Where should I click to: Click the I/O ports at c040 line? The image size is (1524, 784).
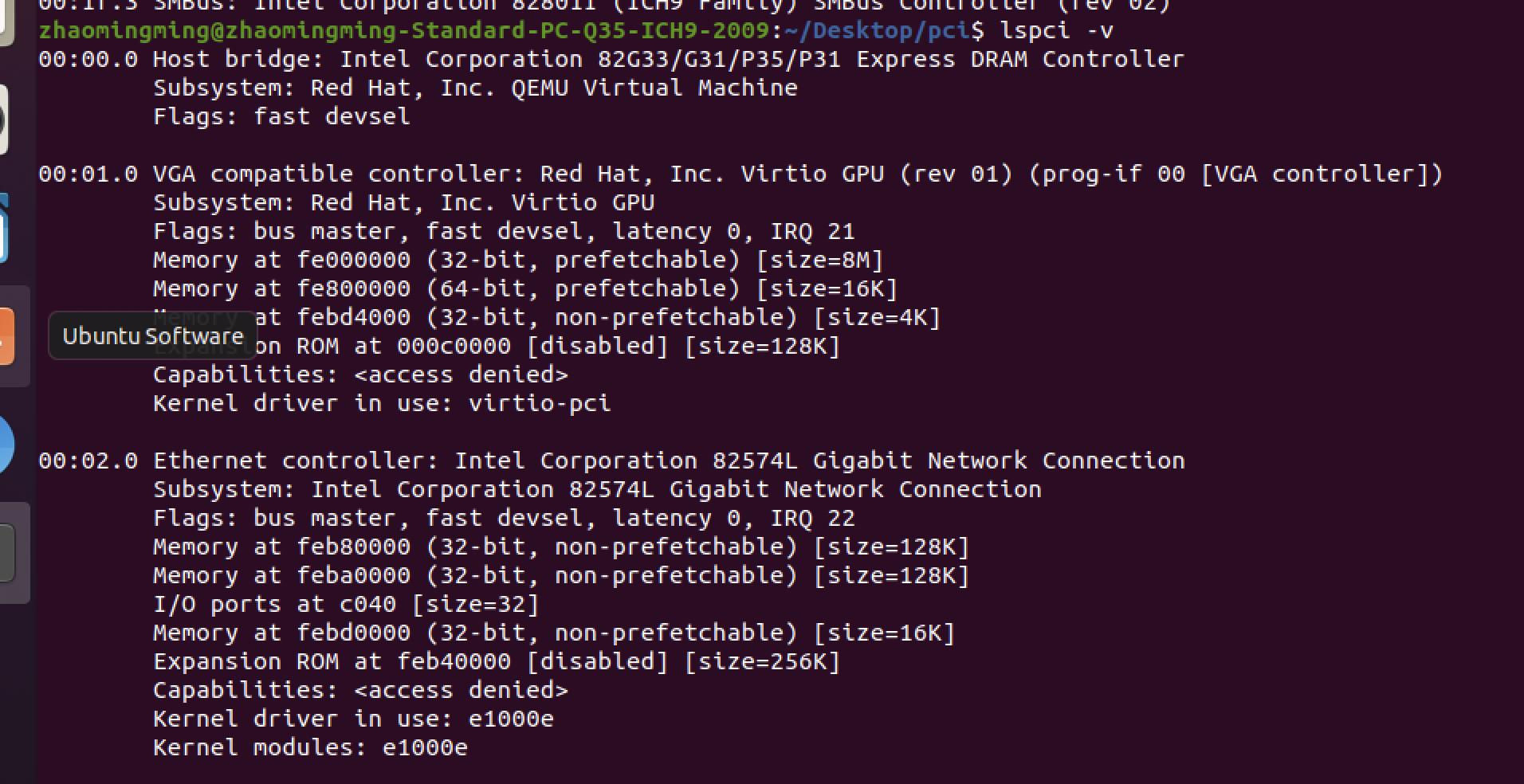[x=346, y=604]
